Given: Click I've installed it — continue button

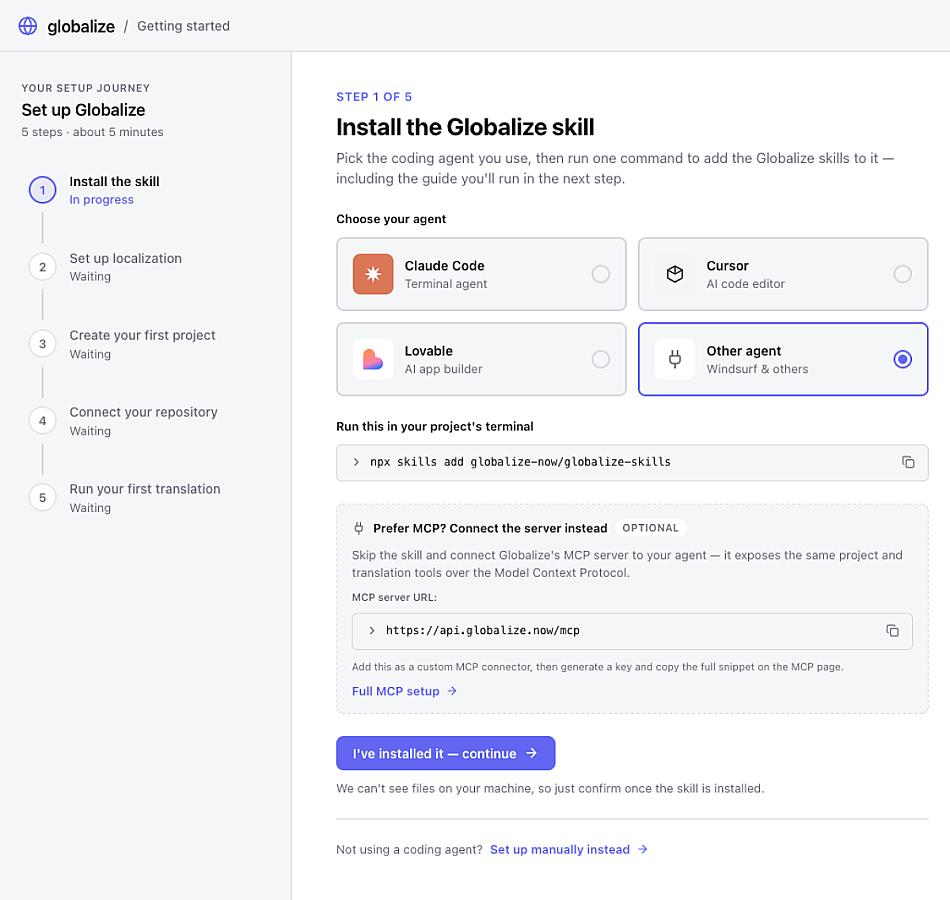Looking at the screenshot, I should tap(445, 753).
